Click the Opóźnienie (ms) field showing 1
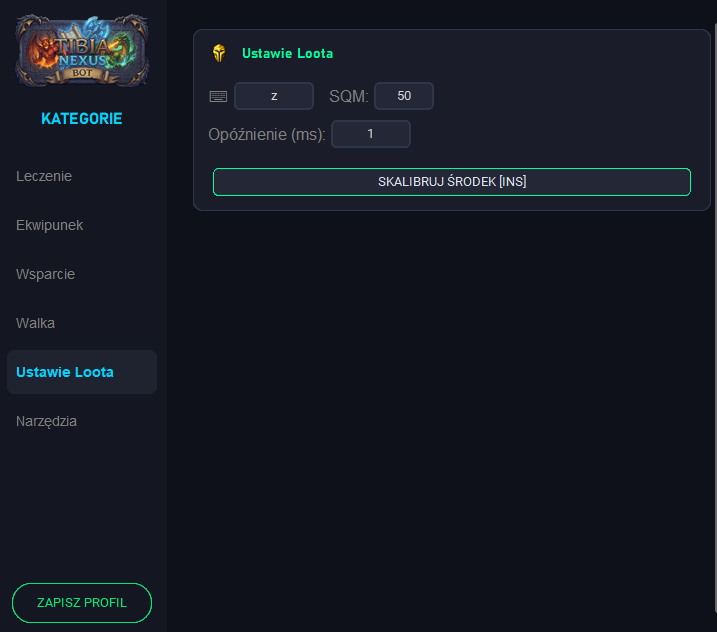 pos(371,134)
